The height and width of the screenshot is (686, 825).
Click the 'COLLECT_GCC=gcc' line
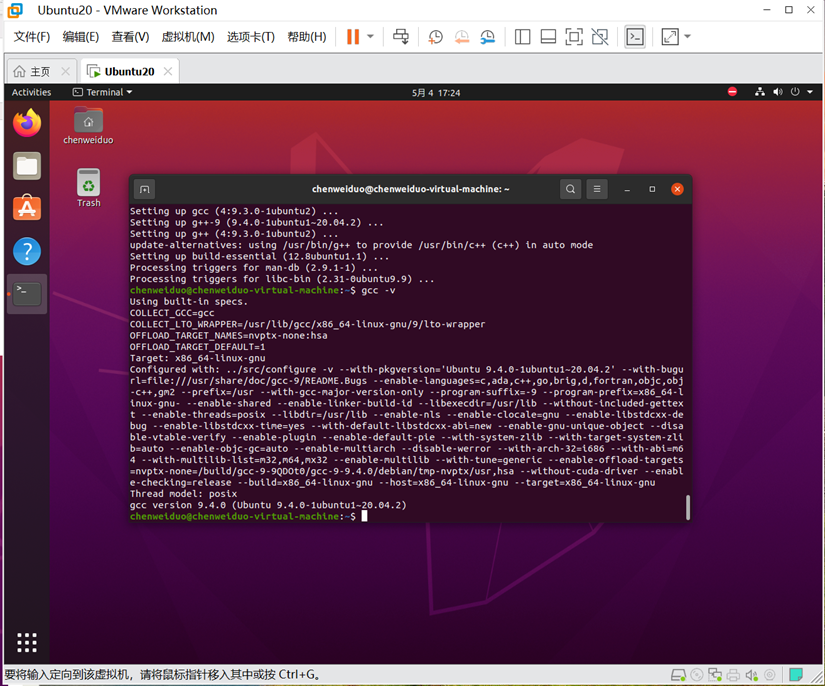pyautogui.click(x=172, y=313)
